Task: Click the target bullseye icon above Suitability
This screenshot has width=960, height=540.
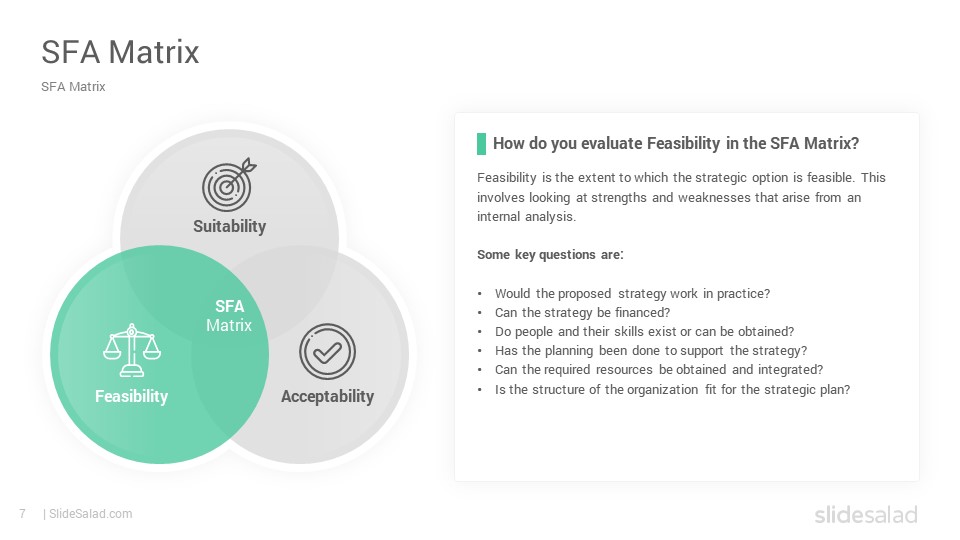Action: point(230,184)
